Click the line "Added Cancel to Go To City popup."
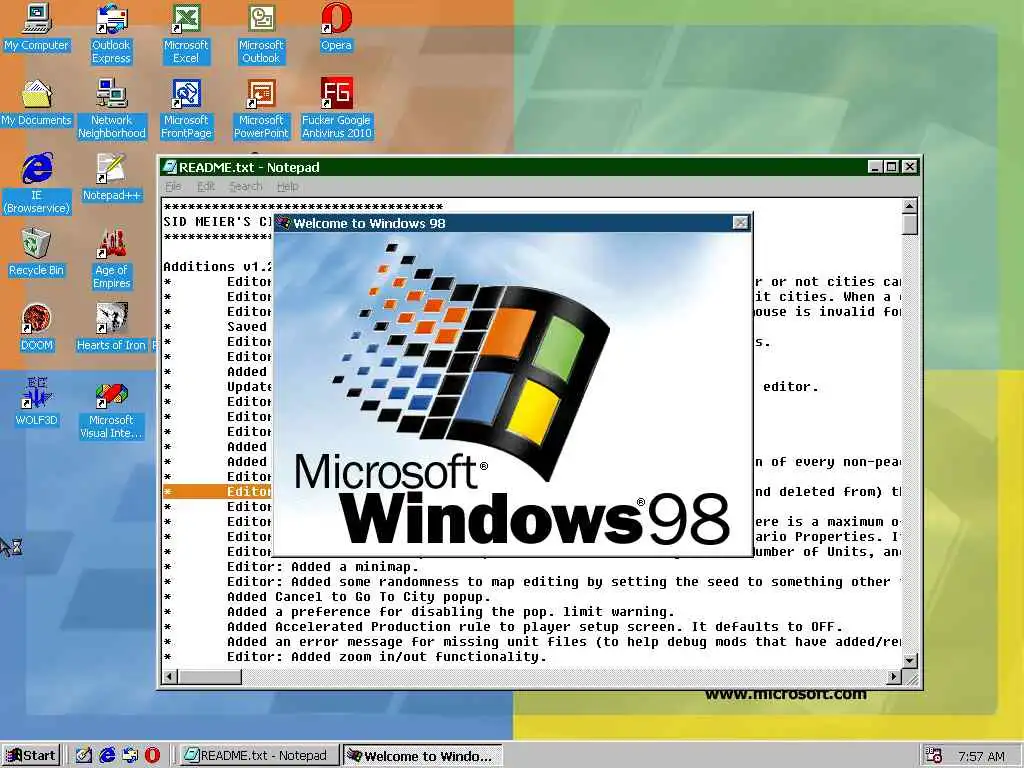1024x768 pixels. point(359,597)
